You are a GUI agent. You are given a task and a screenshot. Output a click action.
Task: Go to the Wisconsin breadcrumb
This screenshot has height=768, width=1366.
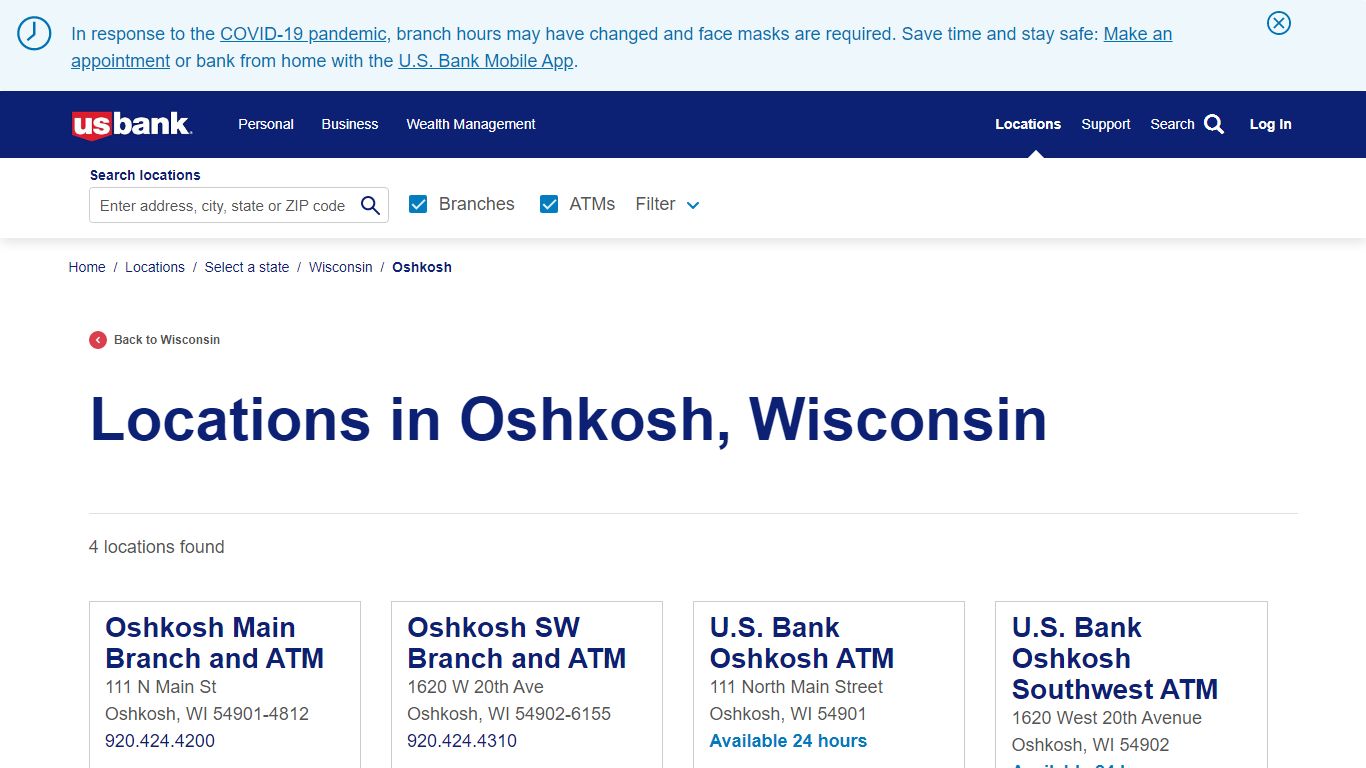(341, 267)
